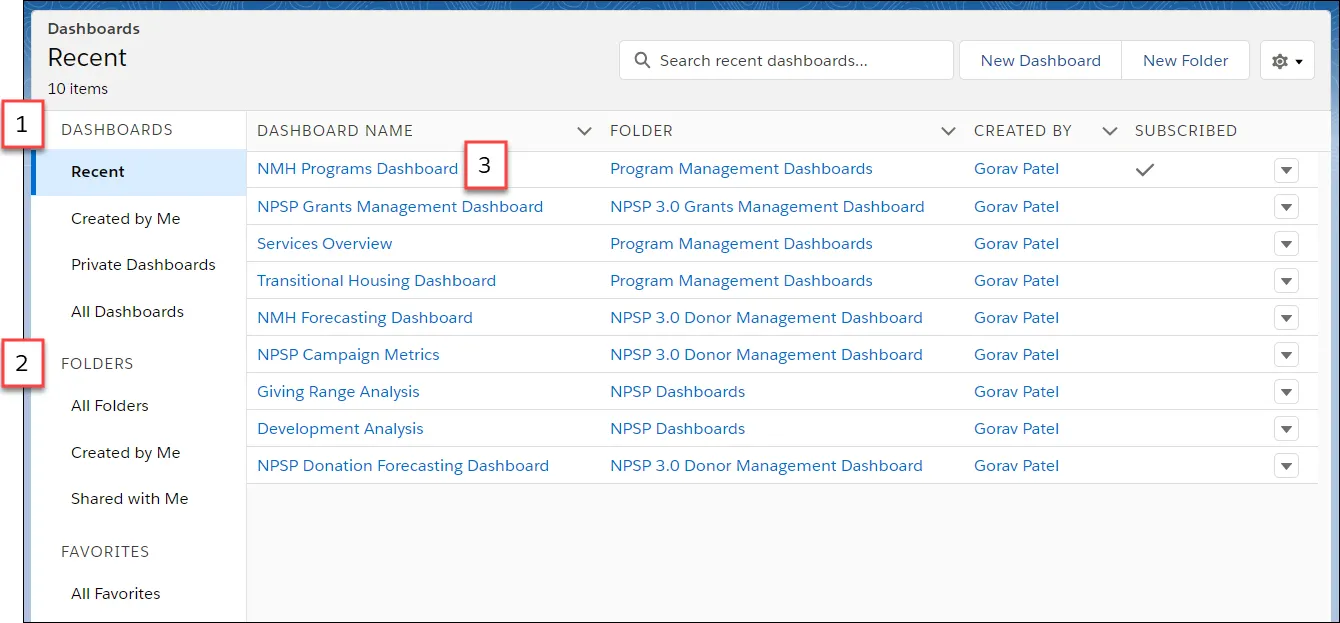Open NPSP Dashboards folder in Development Analysis row
This screenshot has height=623, width=1340.
pos(677,429)
